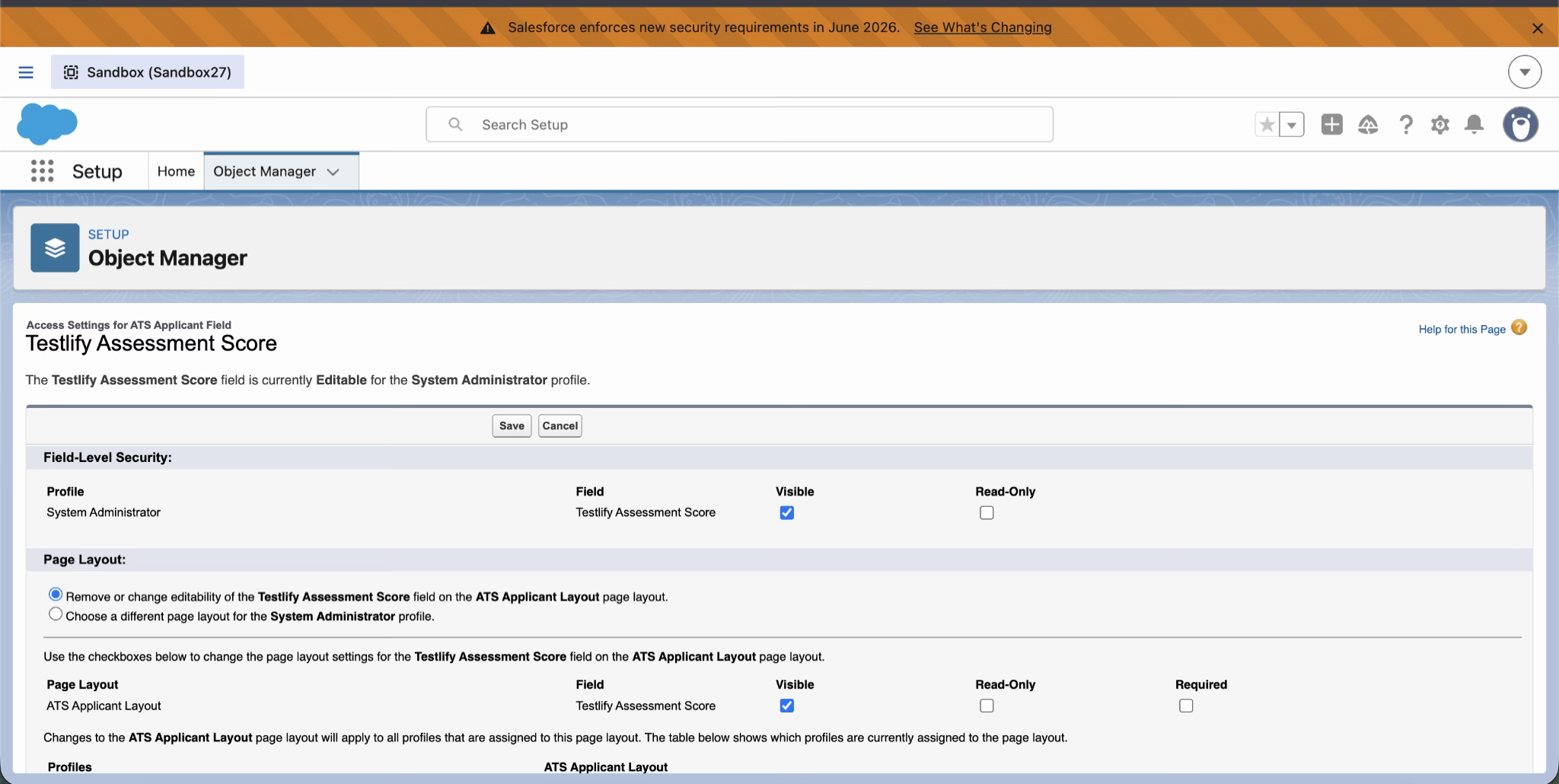
Task: Click the Salesforce cloud logo
Action: (x=47, y=124)
